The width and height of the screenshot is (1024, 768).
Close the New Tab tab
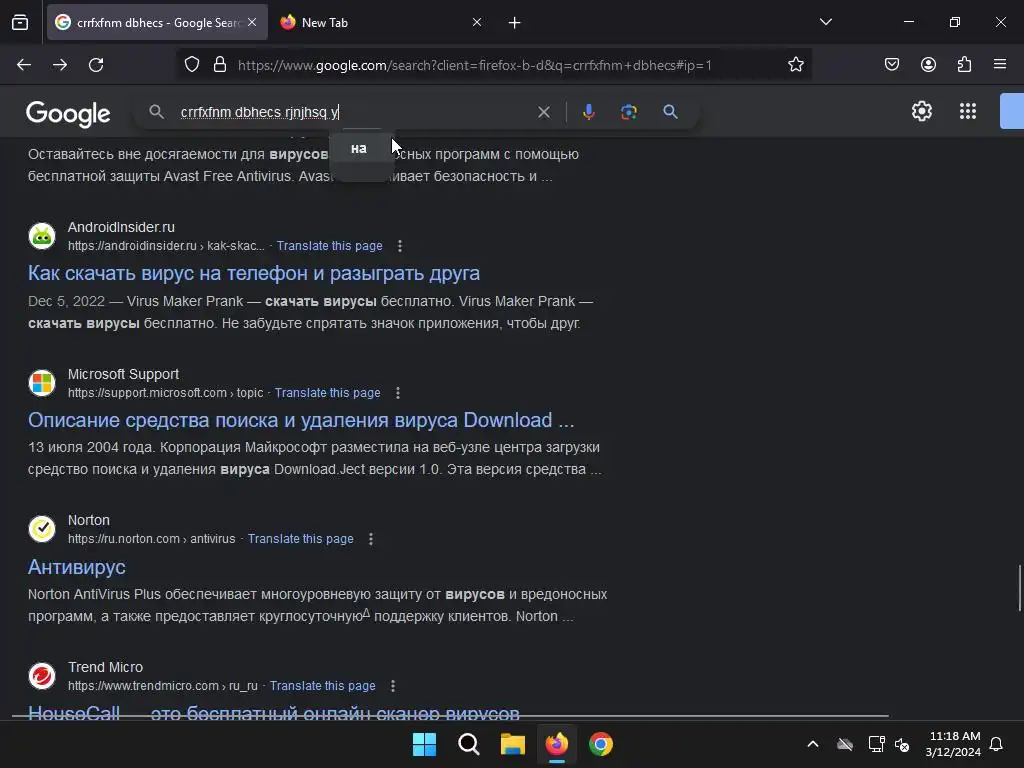pyautogui.click(x=477, y=22)
